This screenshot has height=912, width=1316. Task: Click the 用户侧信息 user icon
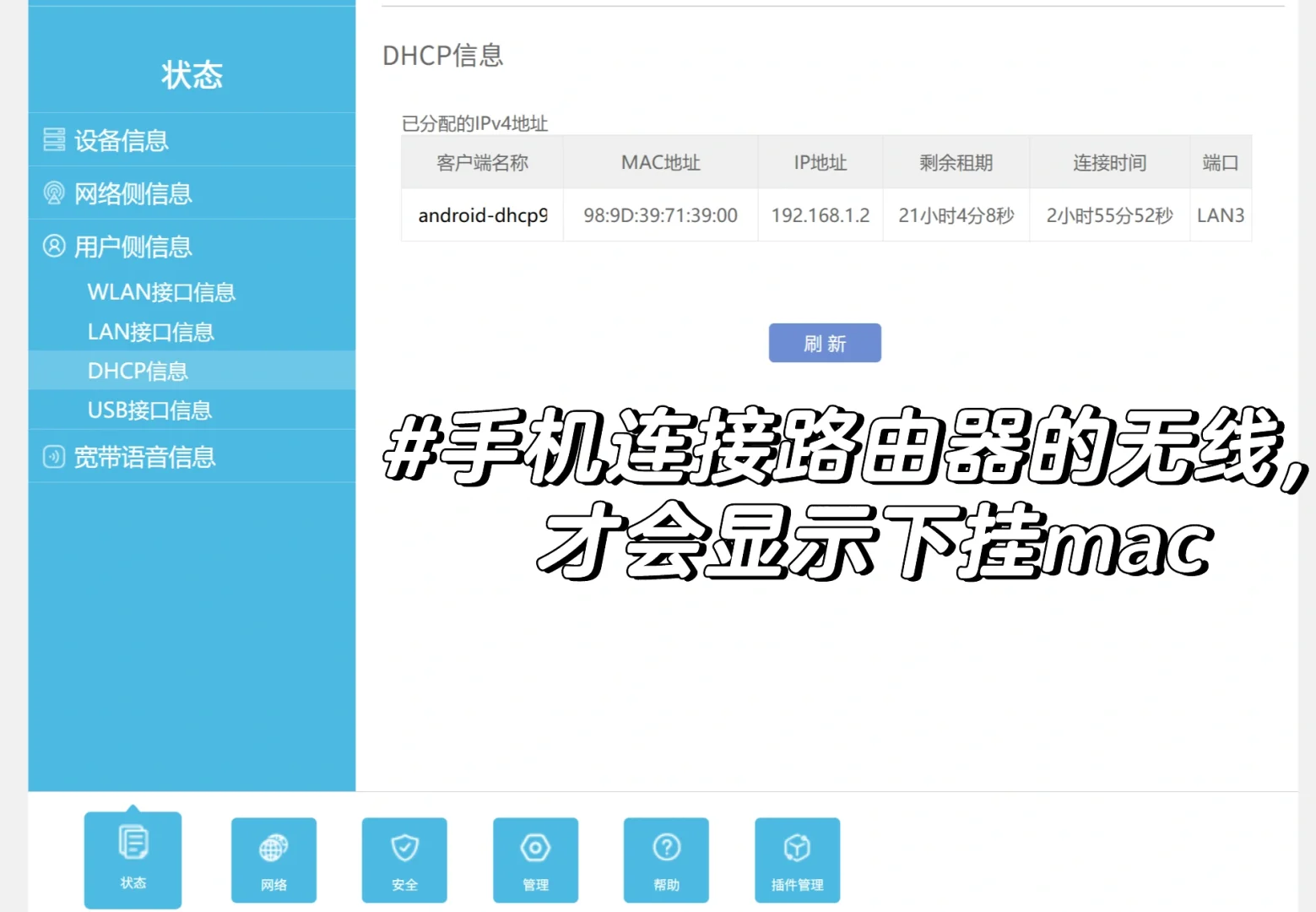pyautogui.click(x=53, y=247)
